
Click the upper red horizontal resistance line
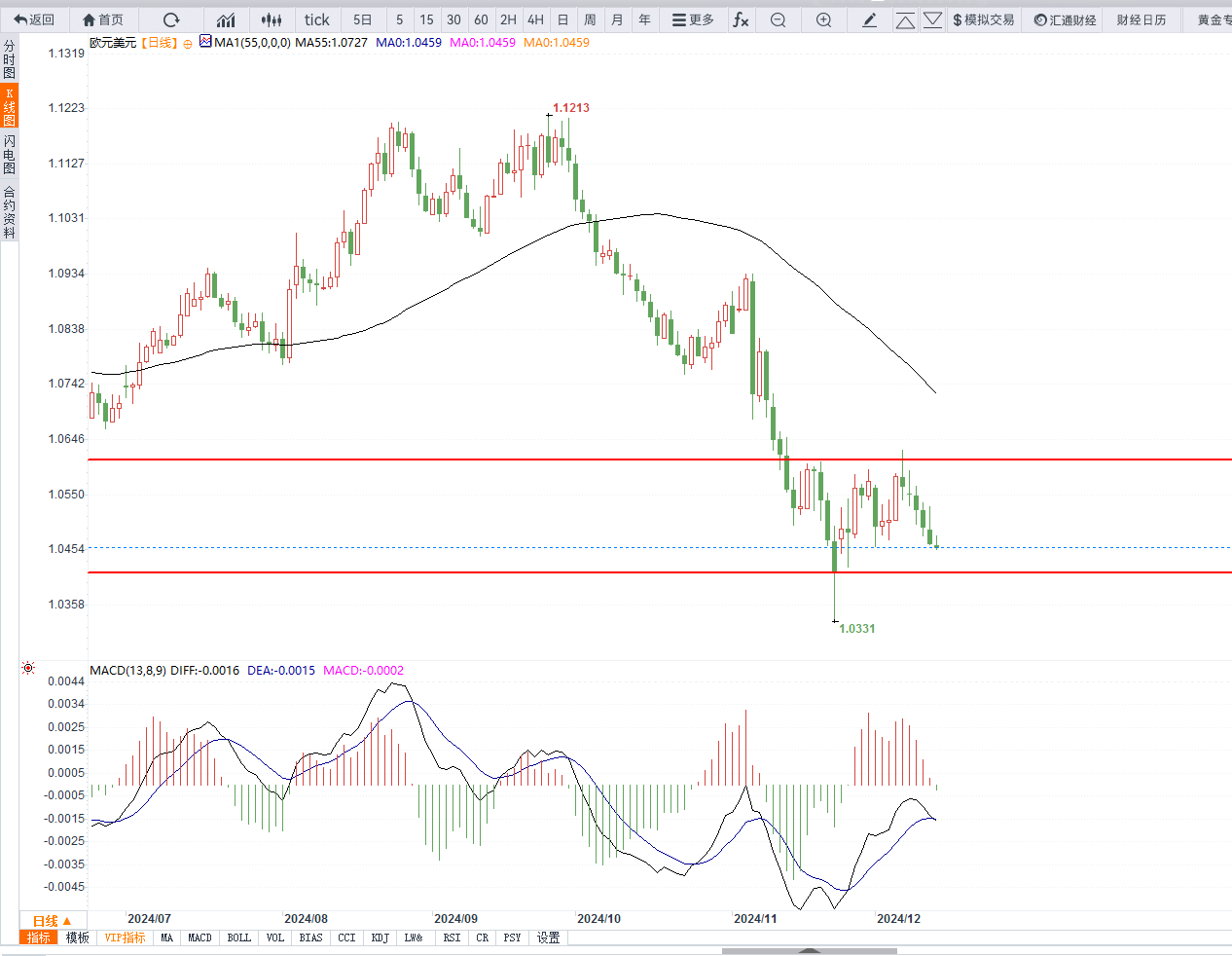(660, 460)
